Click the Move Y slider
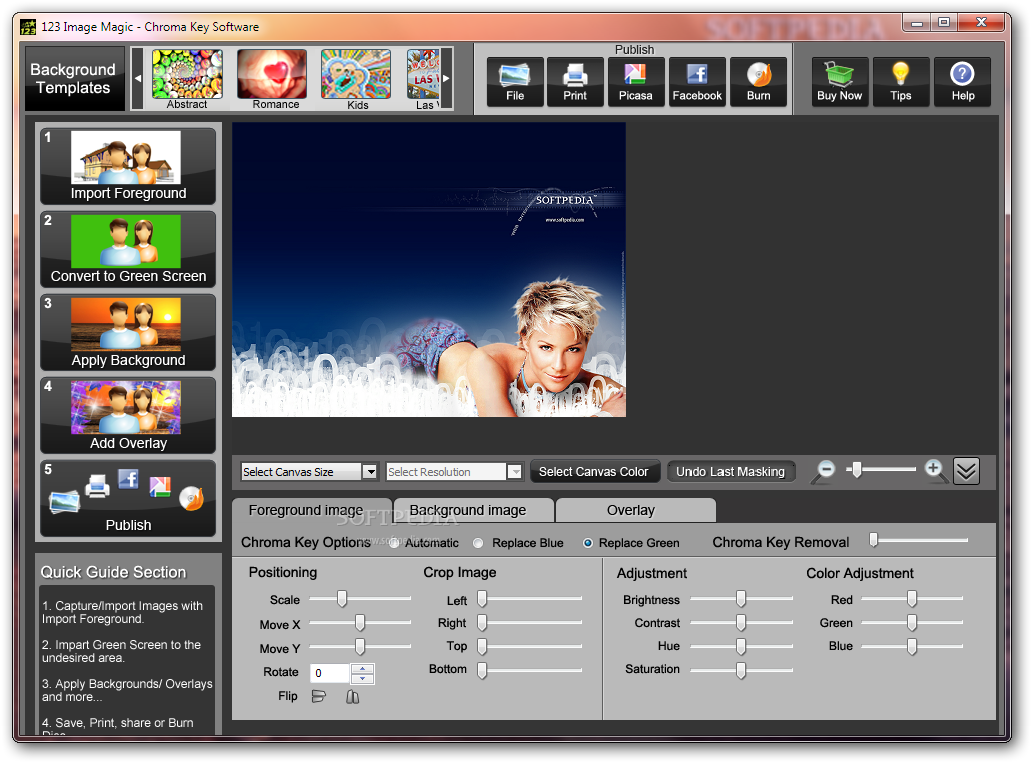The width and height of the screenshot is (1032, 763). [x=360, y=646]
